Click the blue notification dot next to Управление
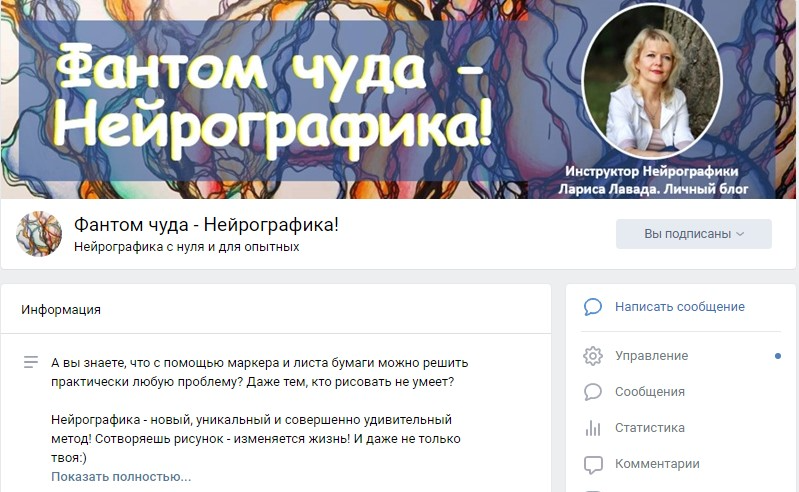 coord(778,356)
